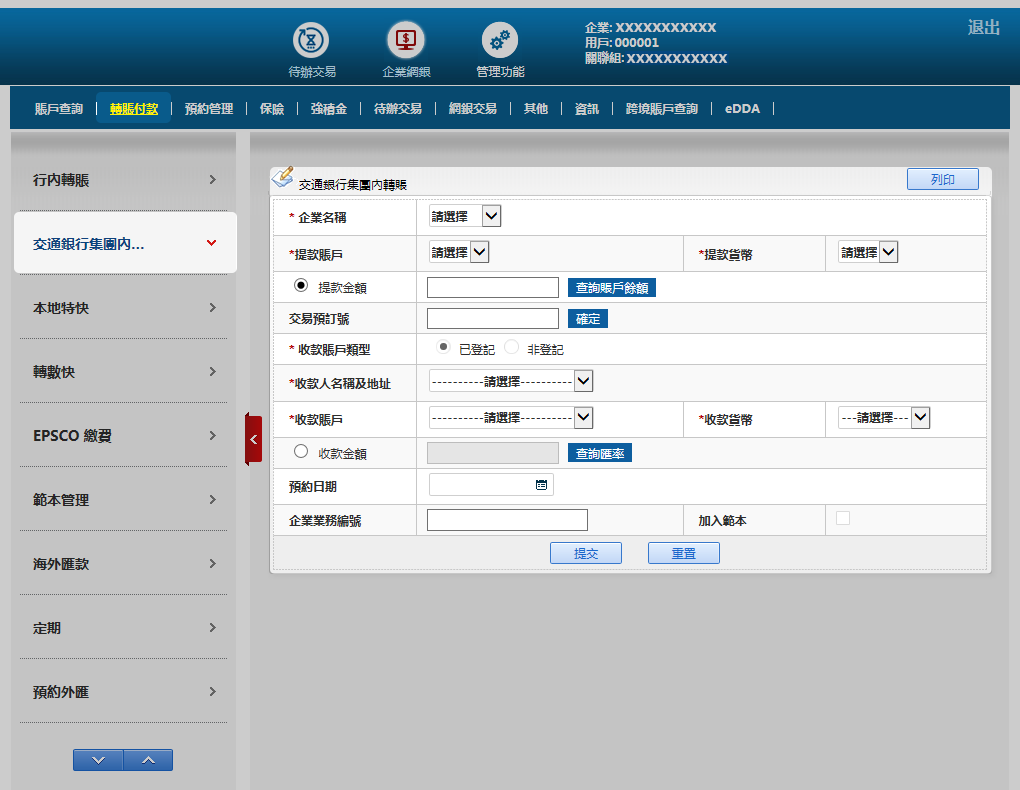Open the 強積金 menu
Viewport: 1020px width, 790px height.
tap(329, 109)
